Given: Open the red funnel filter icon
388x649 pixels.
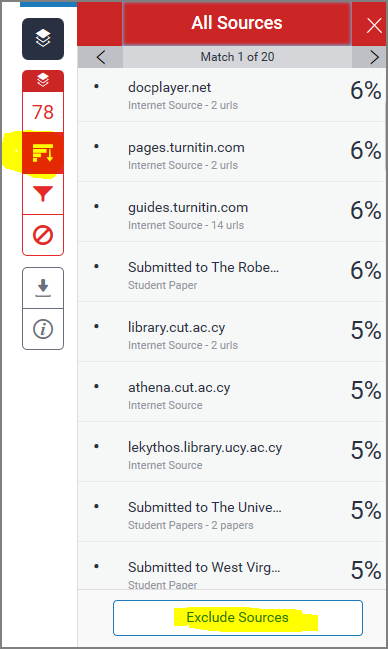Looking at the screenshot, I should tap(43, 194).
